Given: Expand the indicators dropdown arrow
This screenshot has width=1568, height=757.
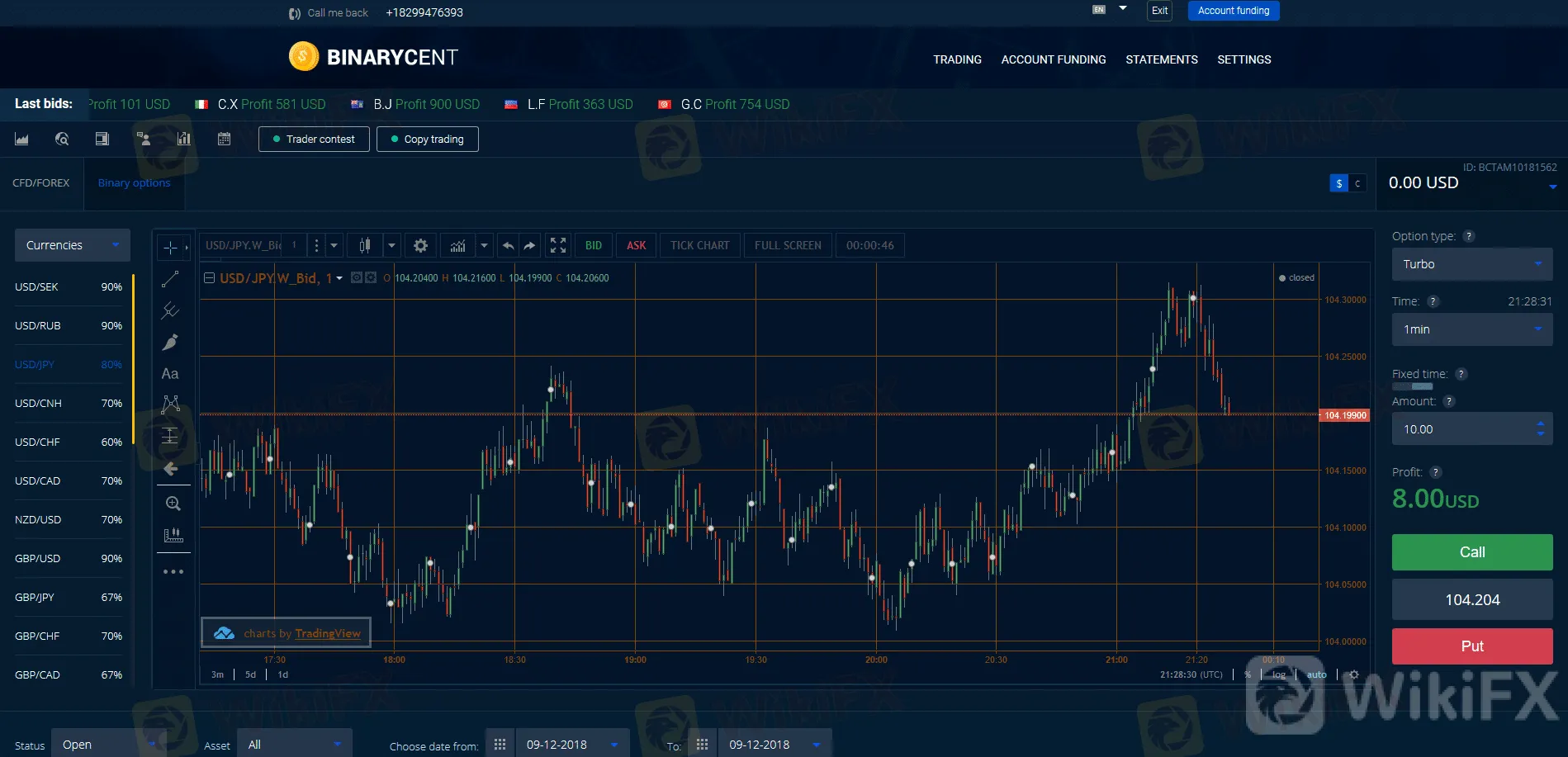Looking at the screenshot, I should [x=485, y=245].
